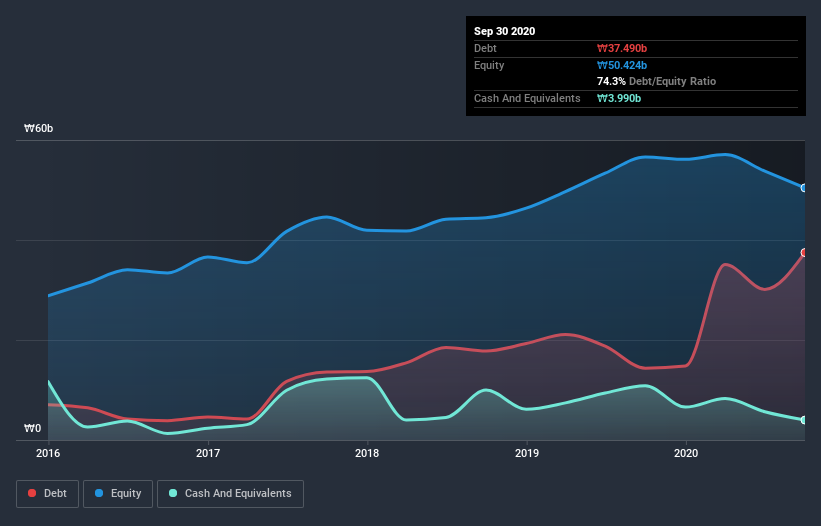
Task: Click the Sep 30 2020 tooltip date
Action: (x=505, y=31)
